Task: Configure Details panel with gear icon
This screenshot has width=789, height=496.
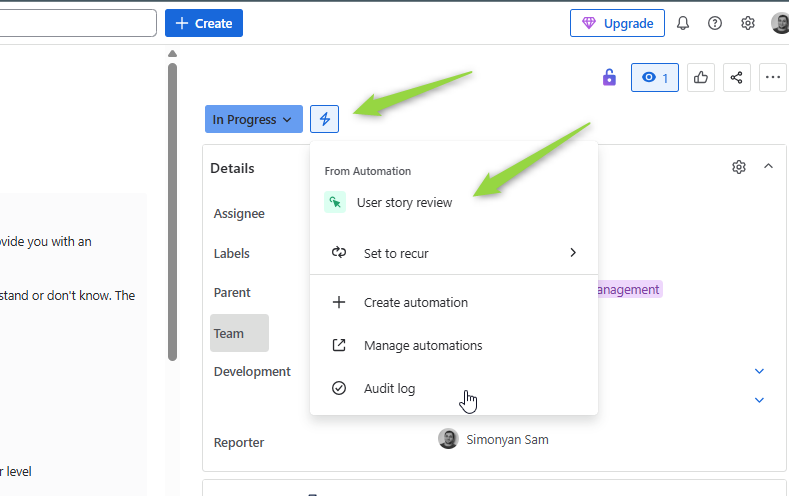Action: pyautogui.click(x=739, y=167)
